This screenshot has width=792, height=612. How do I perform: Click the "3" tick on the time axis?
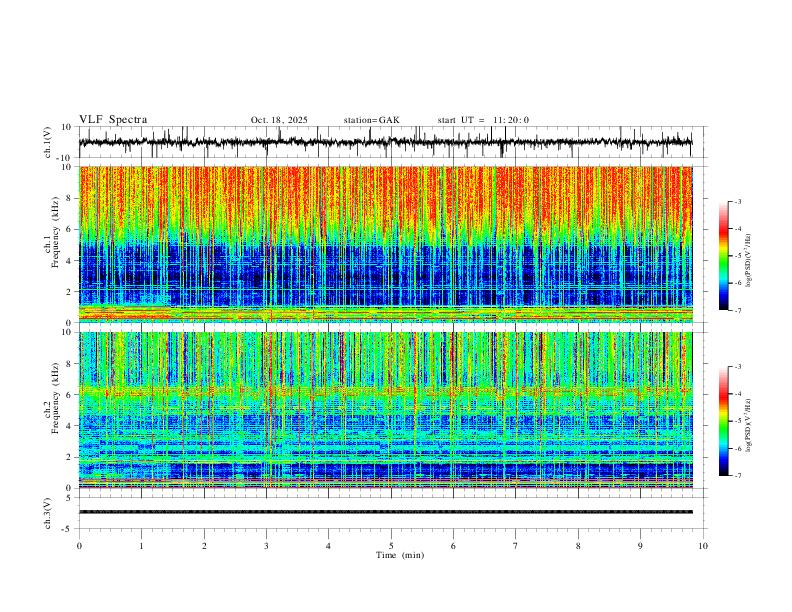[x=266, y=546]
